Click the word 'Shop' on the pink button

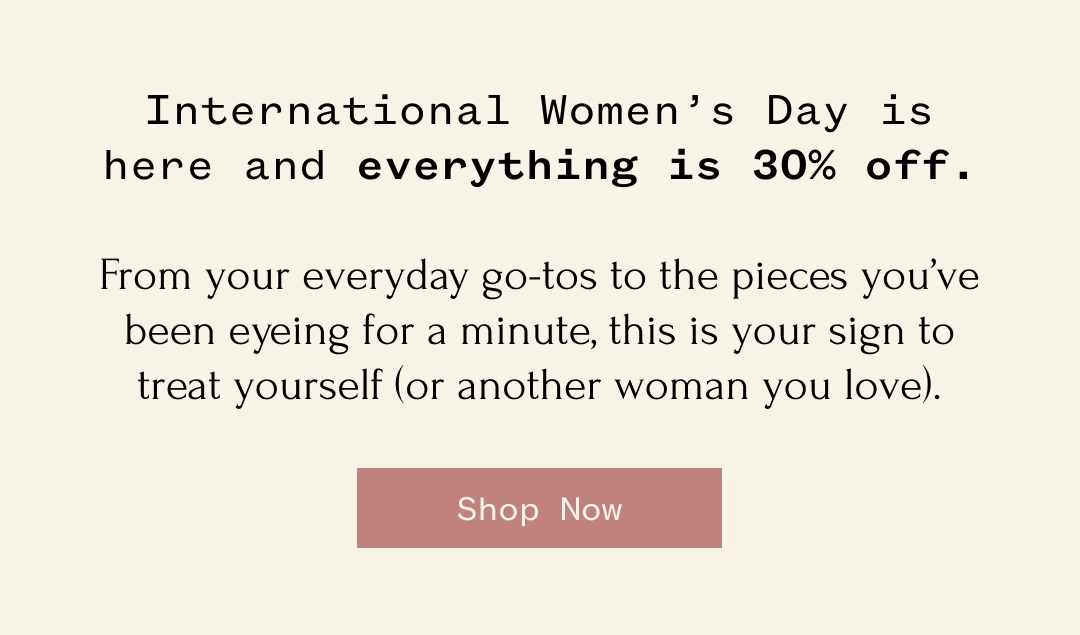point(498,510)
